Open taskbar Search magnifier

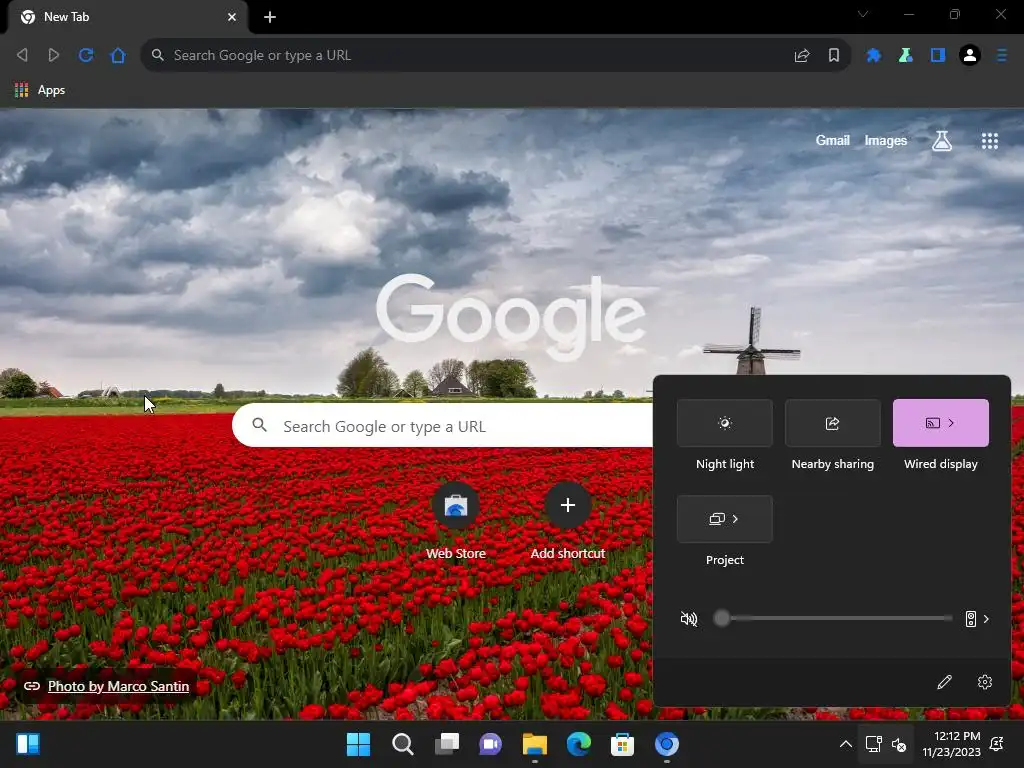tap(402, 744)
